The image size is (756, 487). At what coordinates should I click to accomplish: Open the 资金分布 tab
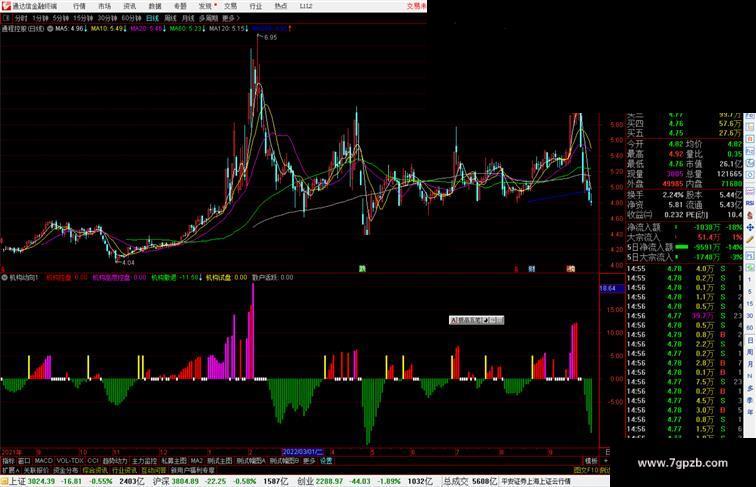66,470
